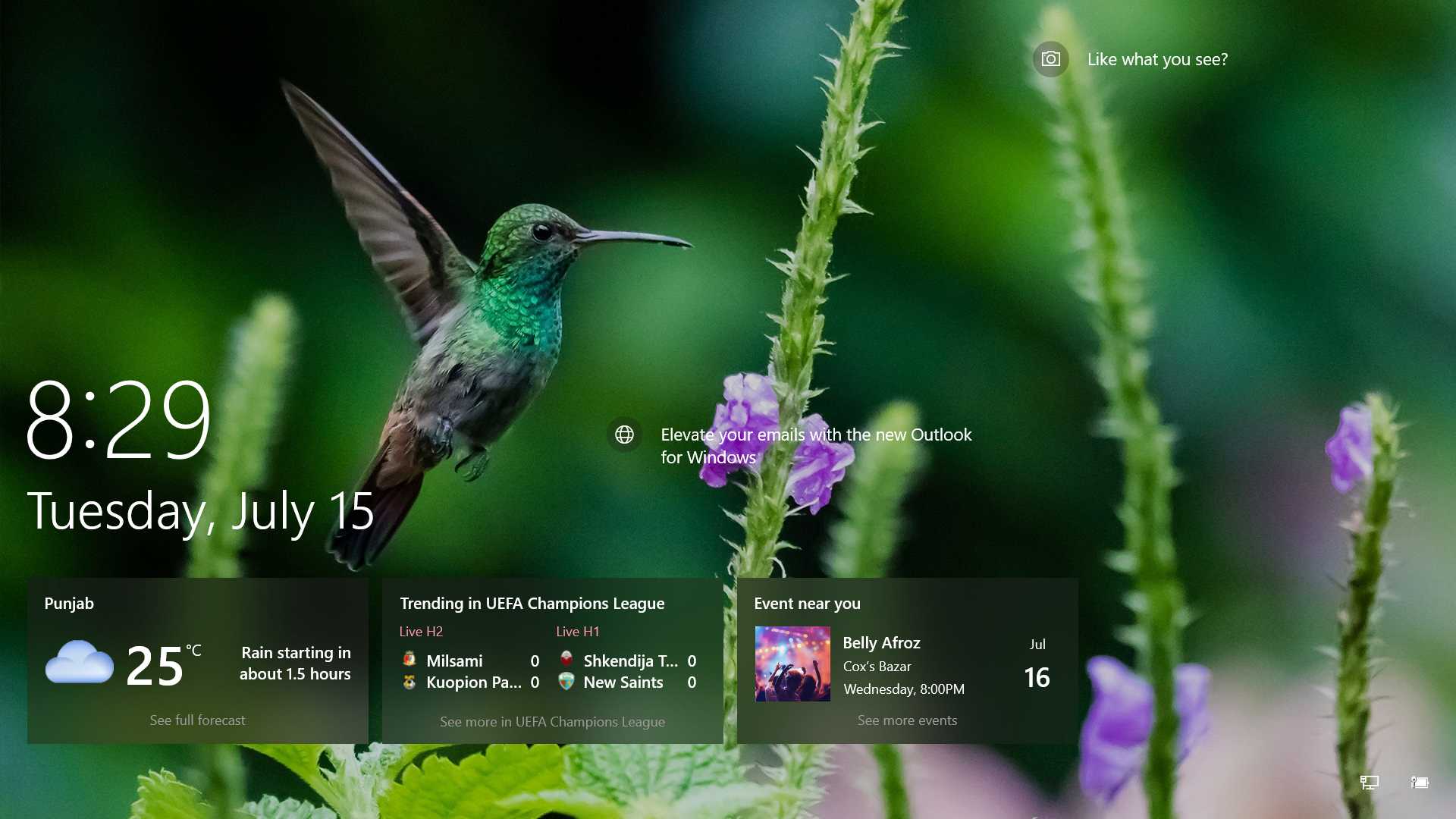Click the 8:29 lock screen clock
The width and height of the screenshot is (1456, 819).
[x=119, y=419]
